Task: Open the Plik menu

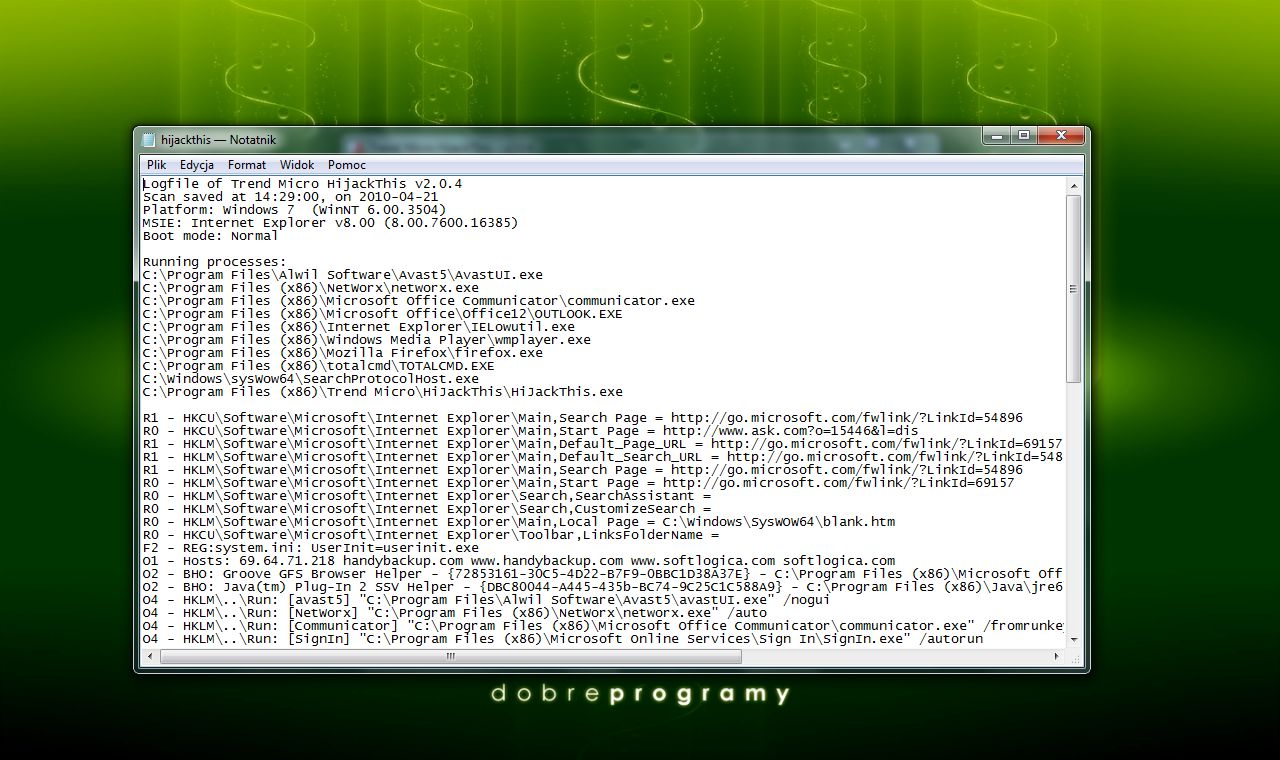Action: (x=156, y=165)
